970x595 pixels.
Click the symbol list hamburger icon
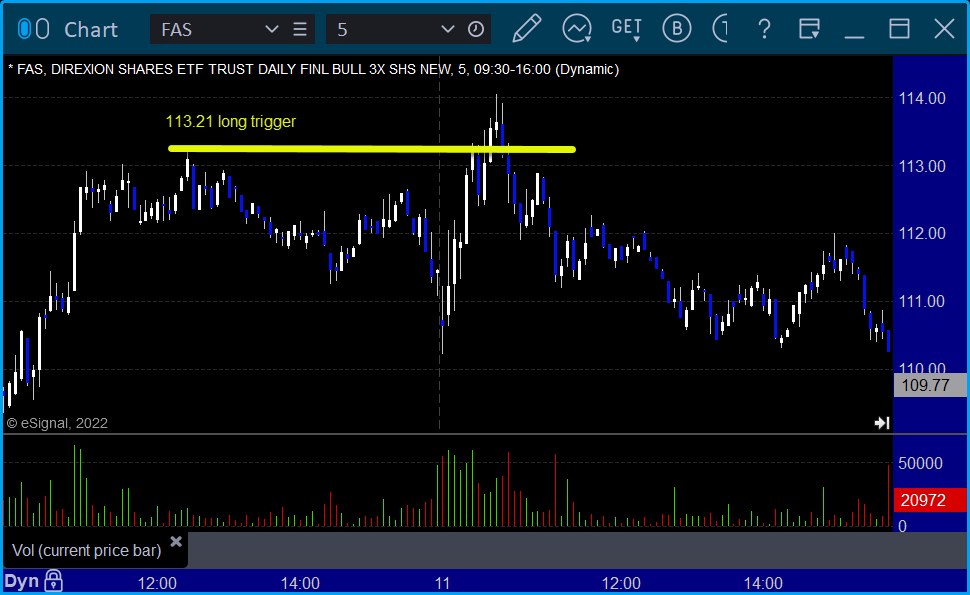(300, 29)
